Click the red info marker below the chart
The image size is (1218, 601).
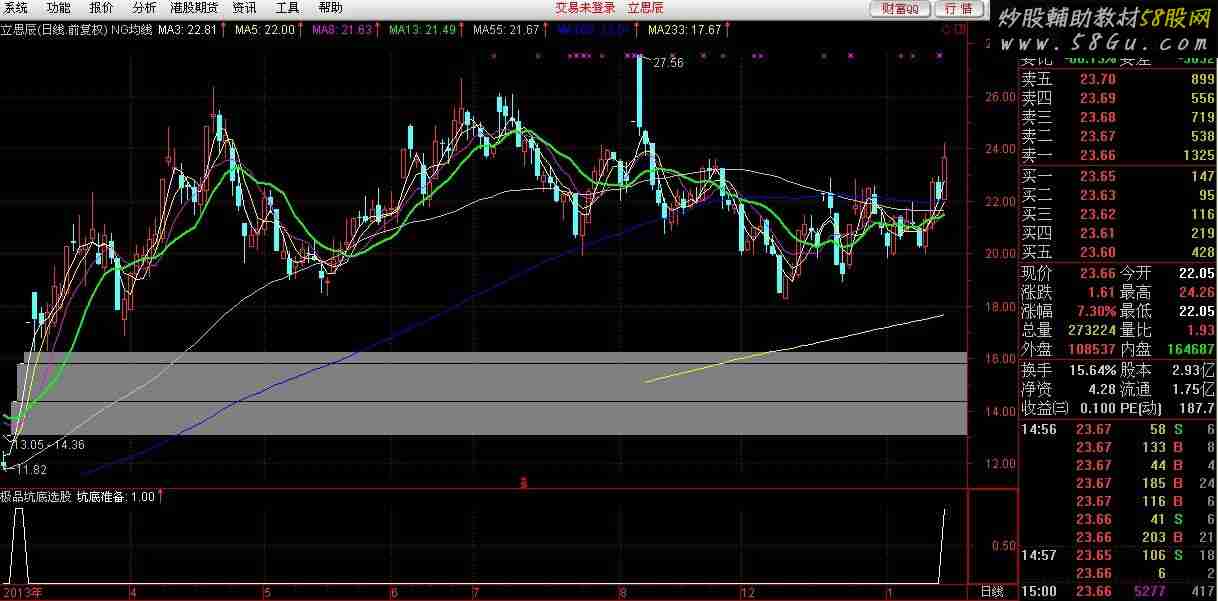coord(523,483)
